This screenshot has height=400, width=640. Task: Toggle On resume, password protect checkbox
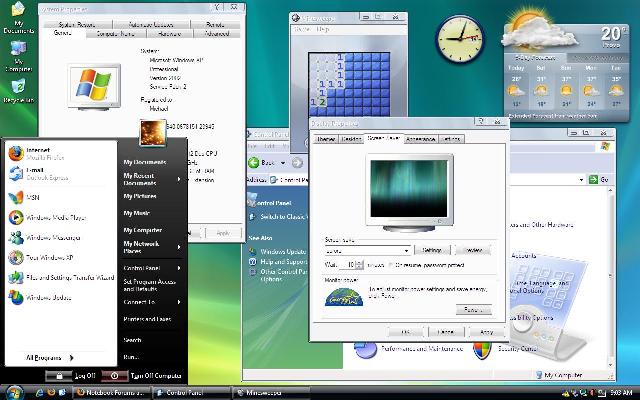click(390, 265)
